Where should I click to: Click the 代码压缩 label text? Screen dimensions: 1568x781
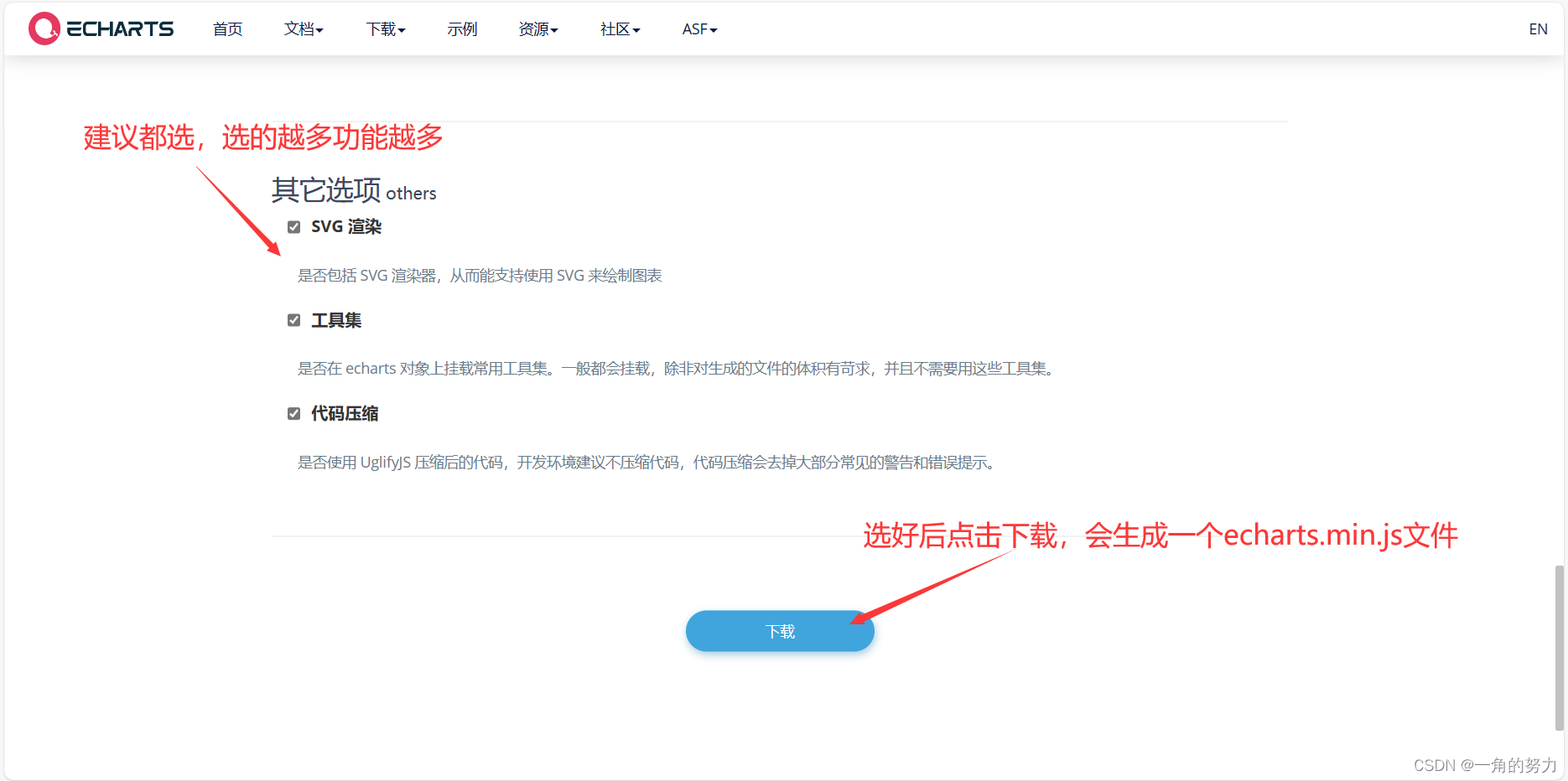click(345, 413)
